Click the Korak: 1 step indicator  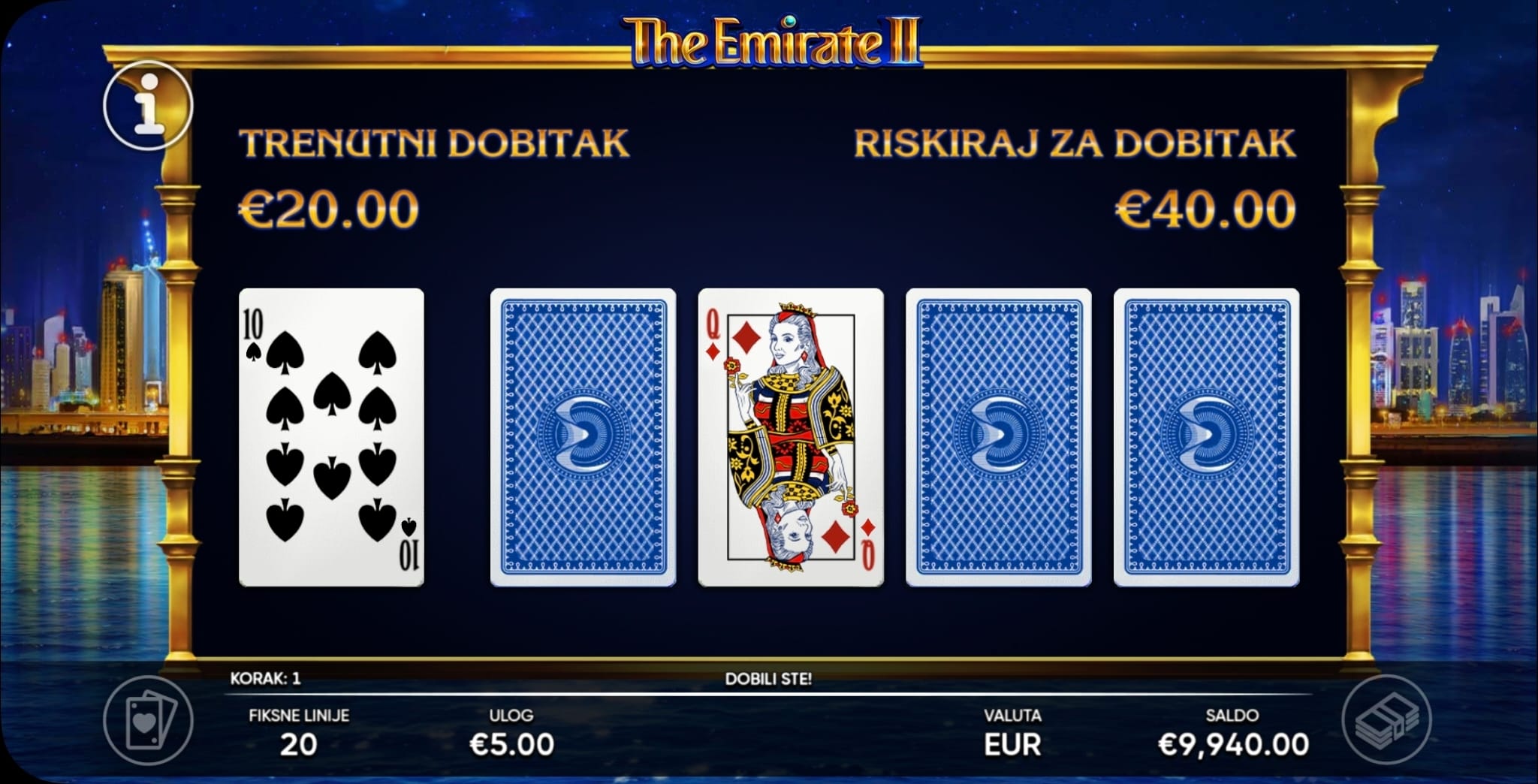click(x=265, y=678)
